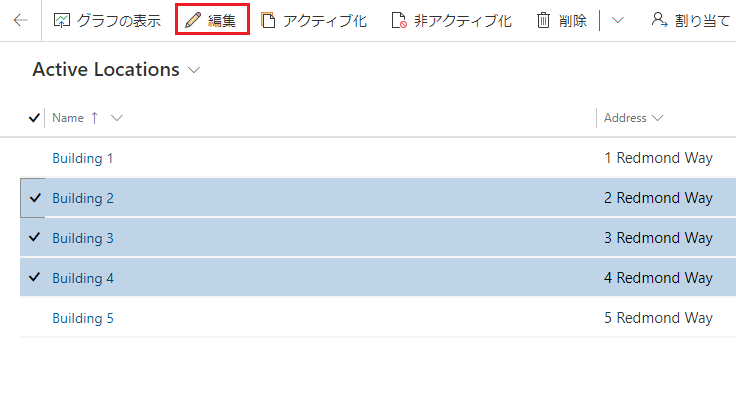The width and height of the screenshot is (736, 401).
Task: Deselect the Building 3 row checkmark
Action: coord(36,238)
